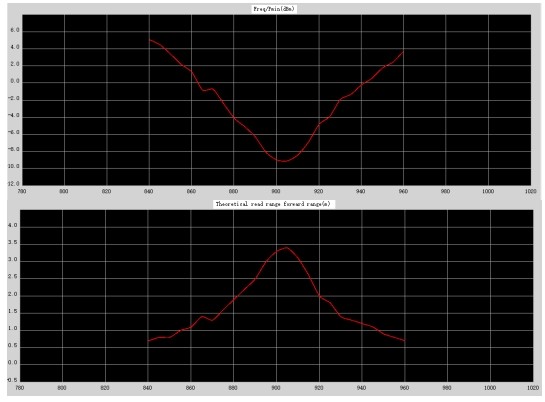545x402 pixels.
Task: Click the 780 x-axis label under Pmin chart
Action: 22,191
